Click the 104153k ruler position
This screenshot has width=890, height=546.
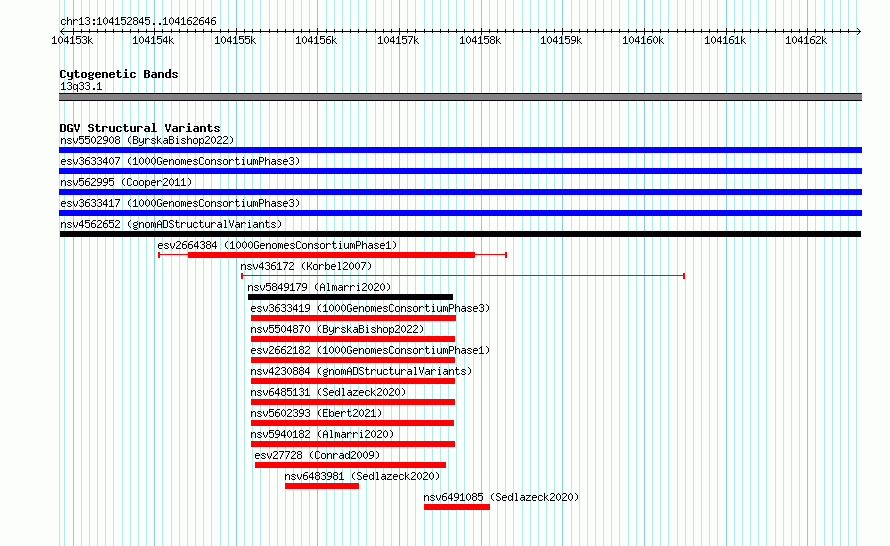click(72, 40)
